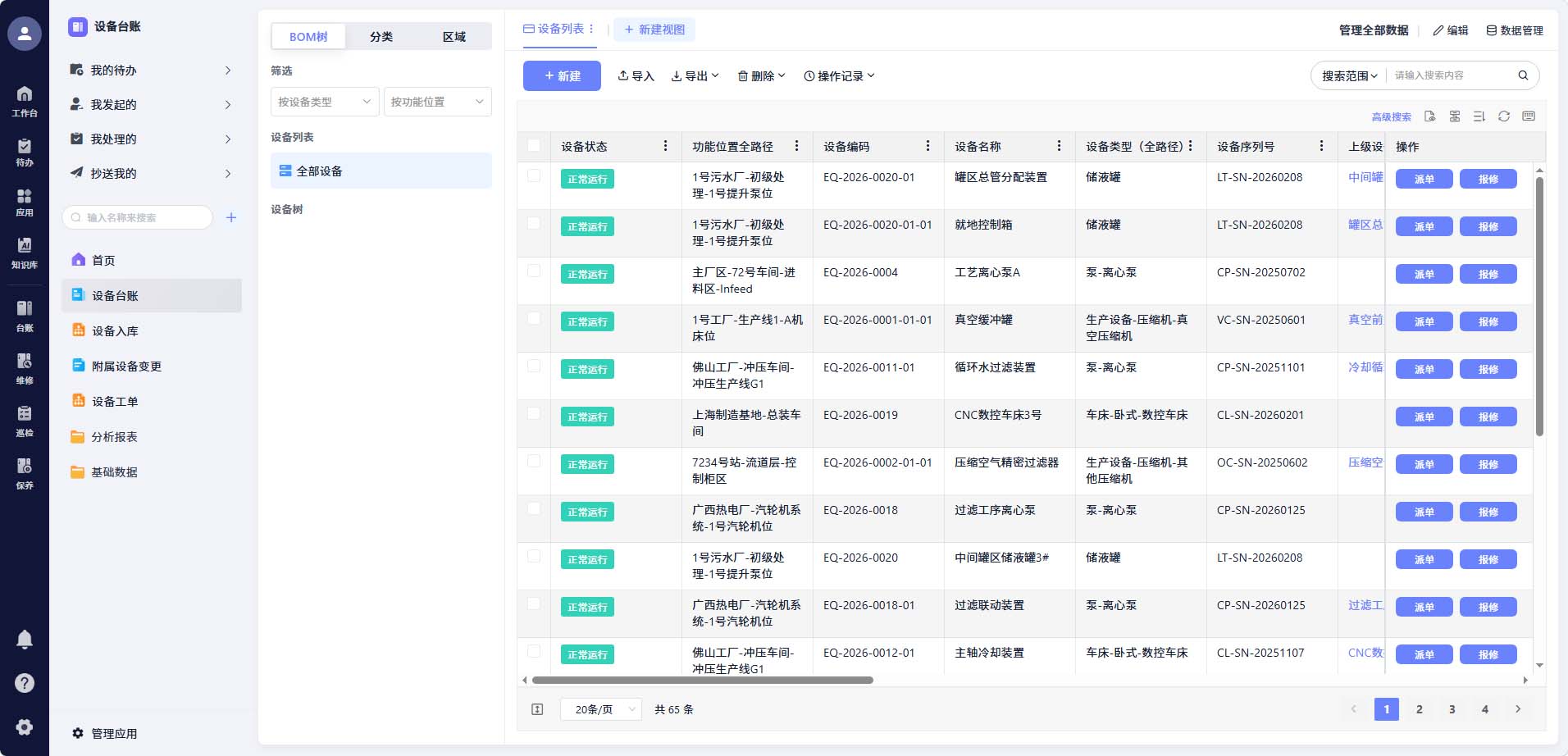Check the row EQ-2026-0018 checkbox

(x=534, y=508)
